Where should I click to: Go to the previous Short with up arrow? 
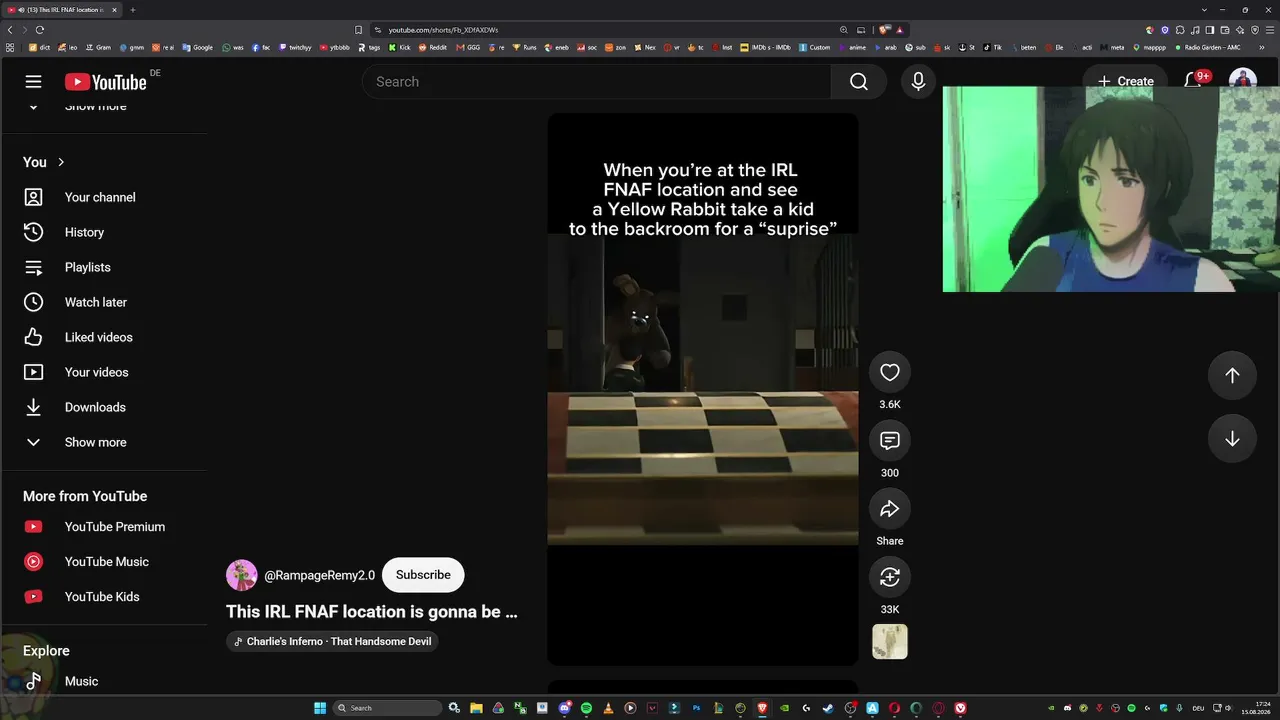(1232, 375)
